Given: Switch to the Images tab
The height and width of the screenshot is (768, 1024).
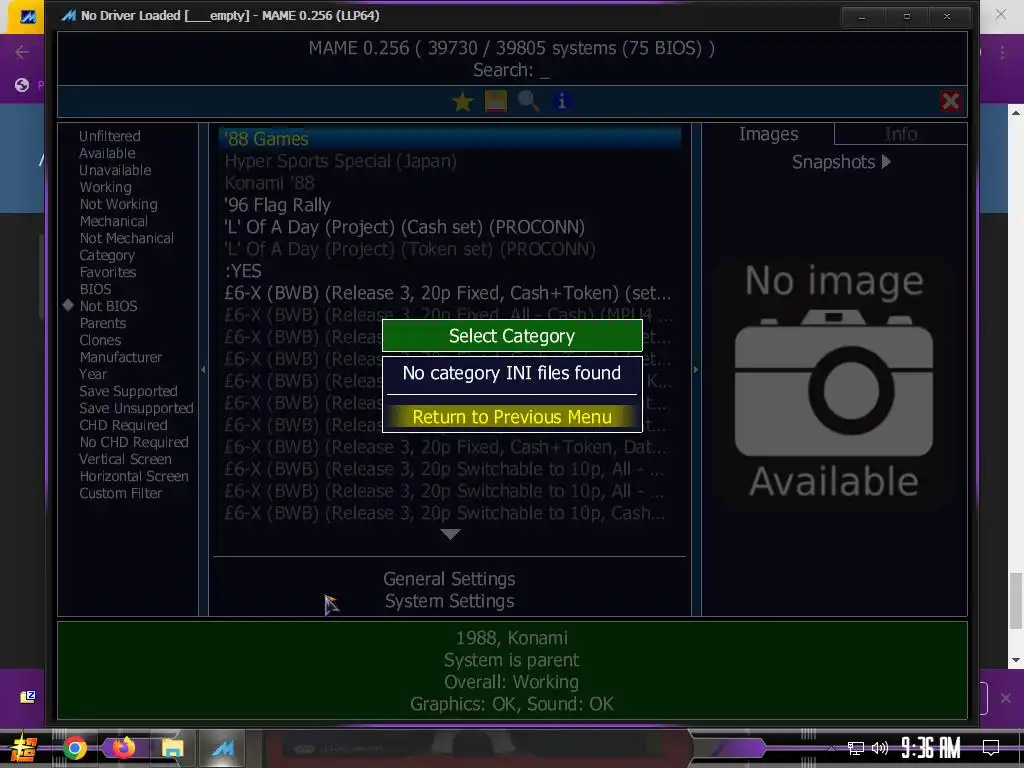Looking at the screenshot, I should pos(768,134).
